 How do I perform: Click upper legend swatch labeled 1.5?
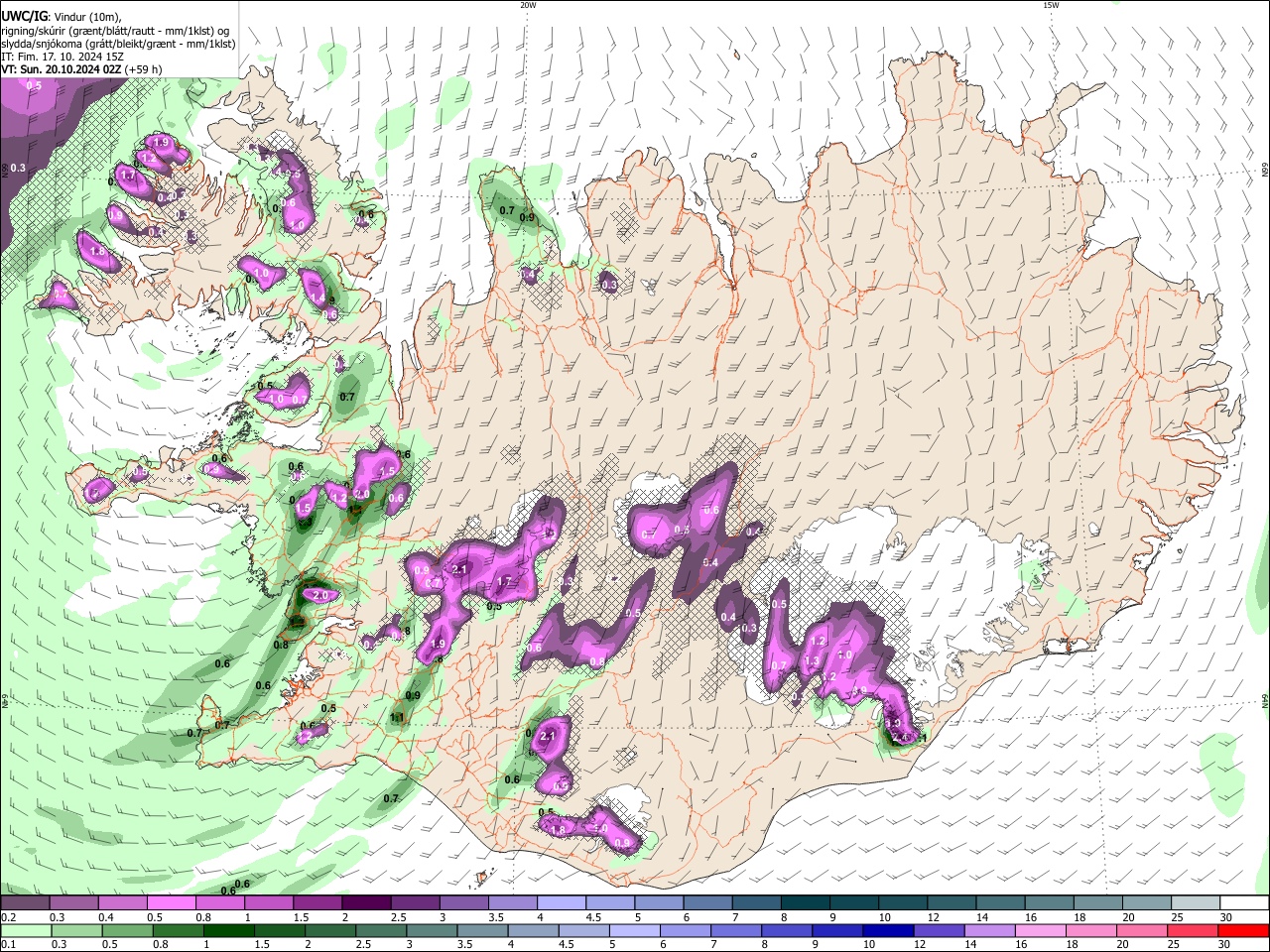[x=317, y=903]
